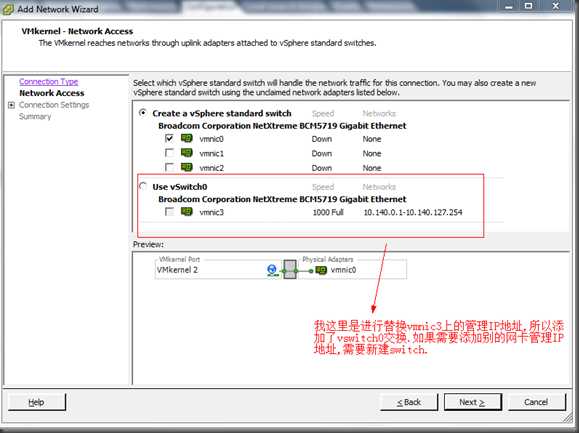Viewport: 579px width, 433px height.
Task: Click the vmnic0 adapter name
Action: (212, 139)
